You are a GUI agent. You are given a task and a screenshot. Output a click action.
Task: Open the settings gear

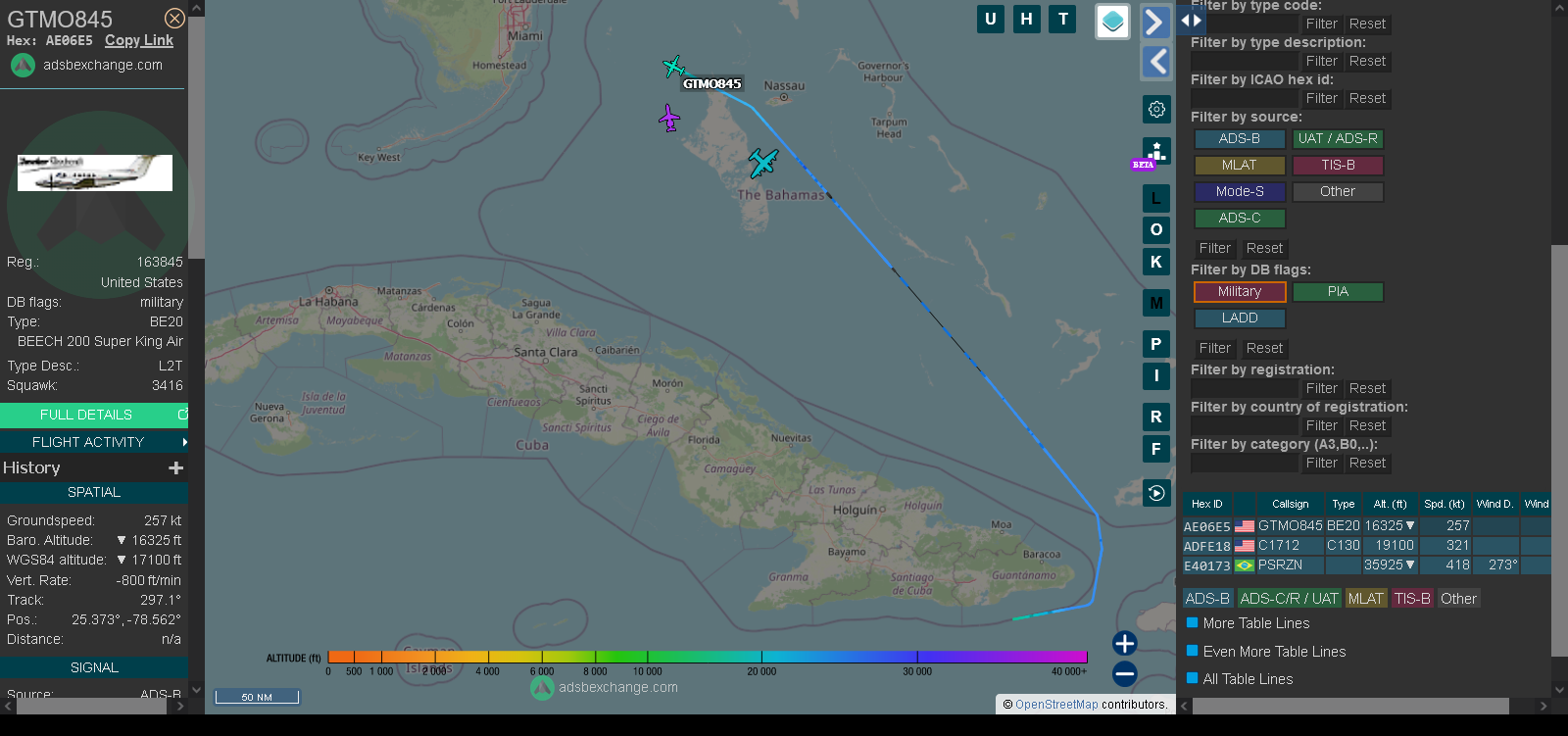click(1156, 109)
